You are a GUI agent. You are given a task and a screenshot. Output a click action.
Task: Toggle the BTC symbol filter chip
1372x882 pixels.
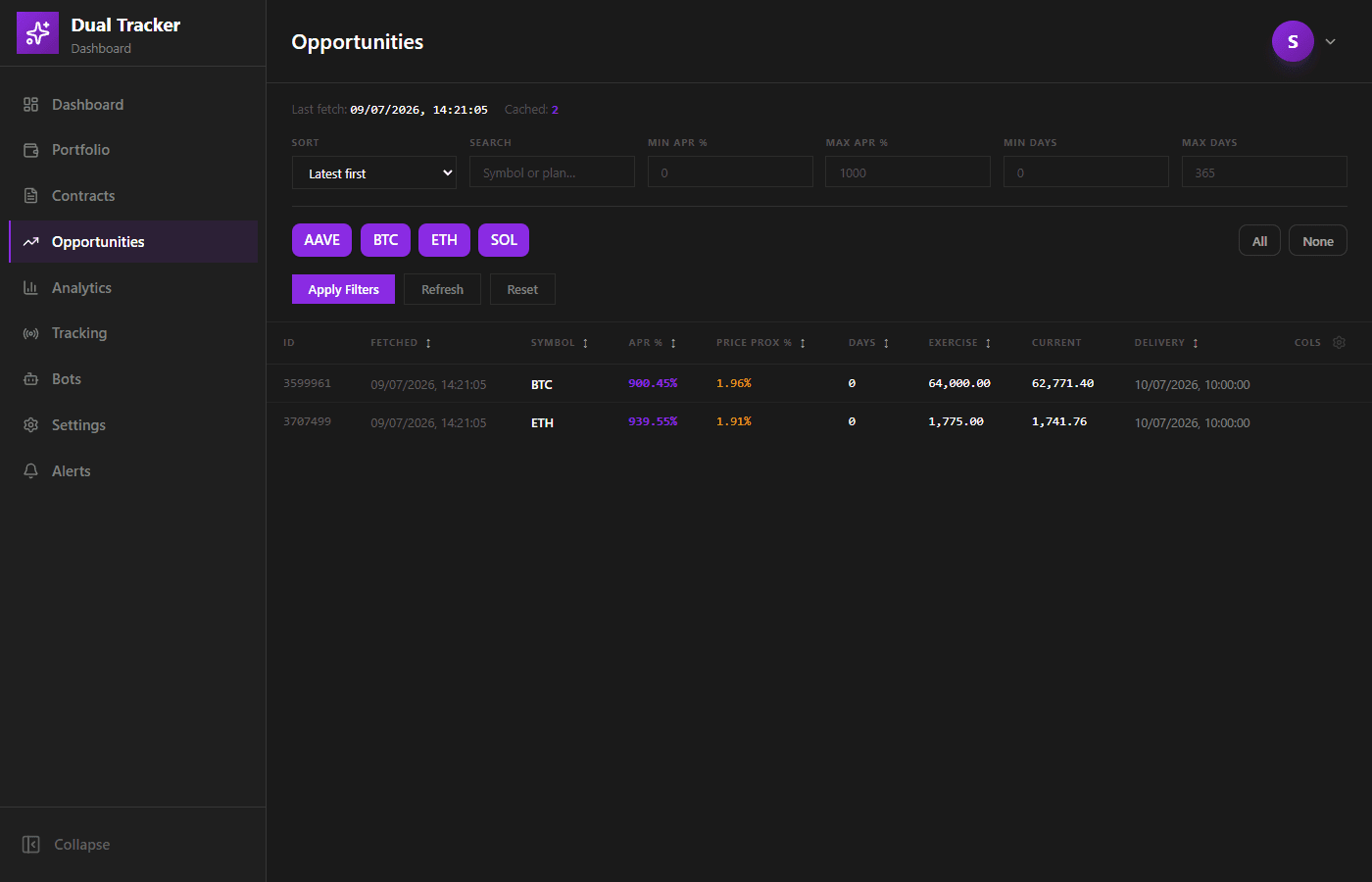tap(385, 240)
